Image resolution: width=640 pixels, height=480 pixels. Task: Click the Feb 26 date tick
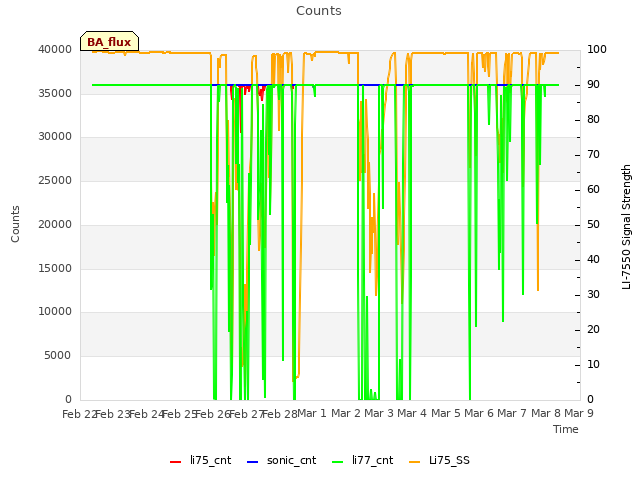click(213, 414)
